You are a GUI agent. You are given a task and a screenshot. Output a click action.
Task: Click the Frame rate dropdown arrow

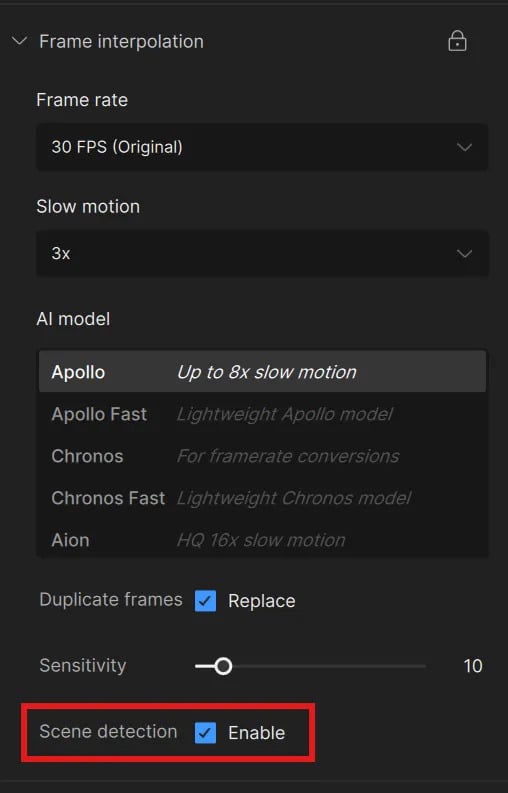coord(464,147)
